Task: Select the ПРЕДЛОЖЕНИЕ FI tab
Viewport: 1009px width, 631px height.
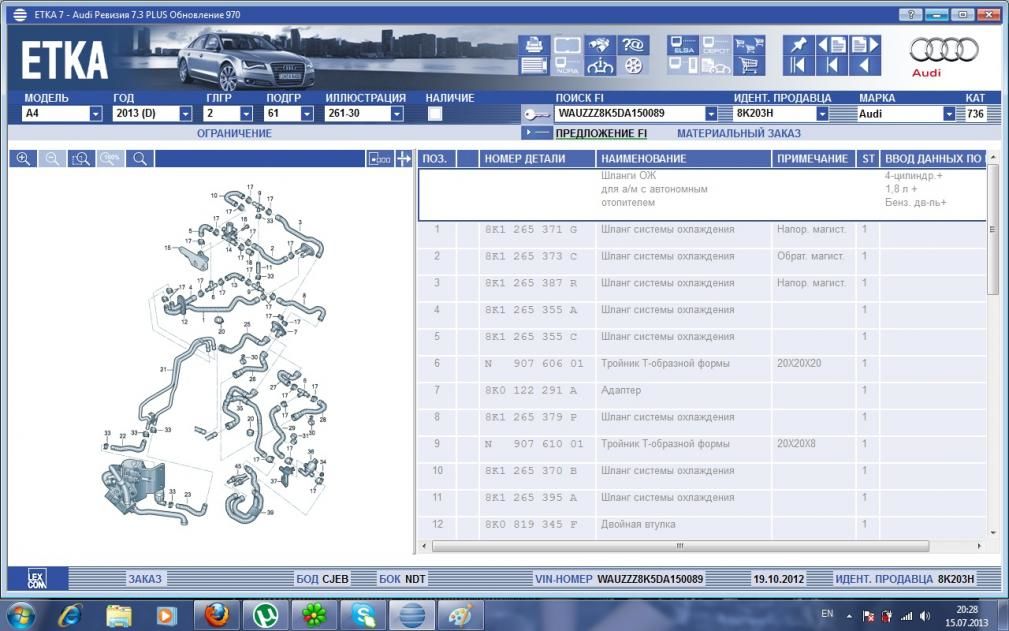Action: pos(601,133)
